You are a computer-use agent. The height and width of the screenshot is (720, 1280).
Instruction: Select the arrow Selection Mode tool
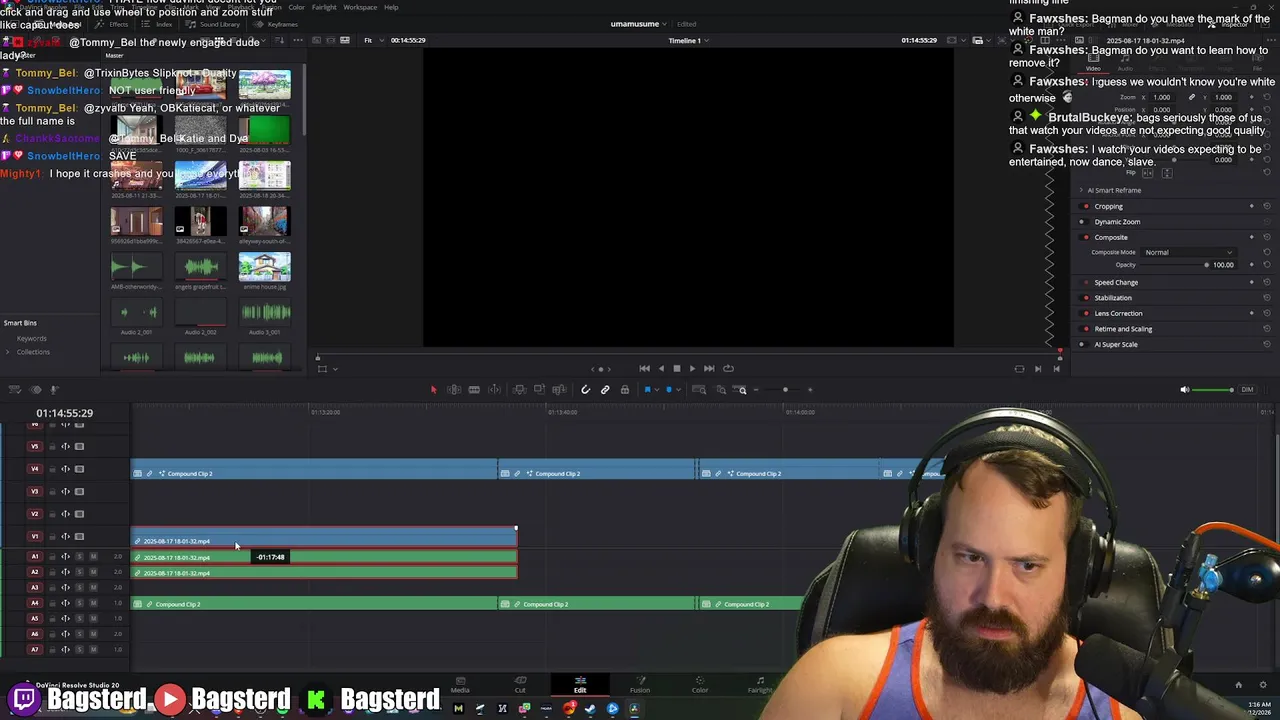(x=433, y=390)
